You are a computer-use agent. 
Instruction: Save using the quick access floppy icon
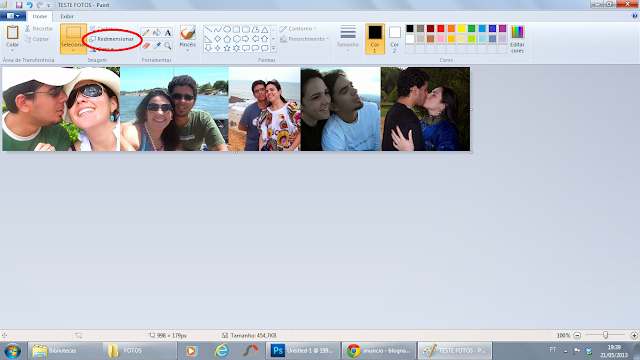pos(19,5)
